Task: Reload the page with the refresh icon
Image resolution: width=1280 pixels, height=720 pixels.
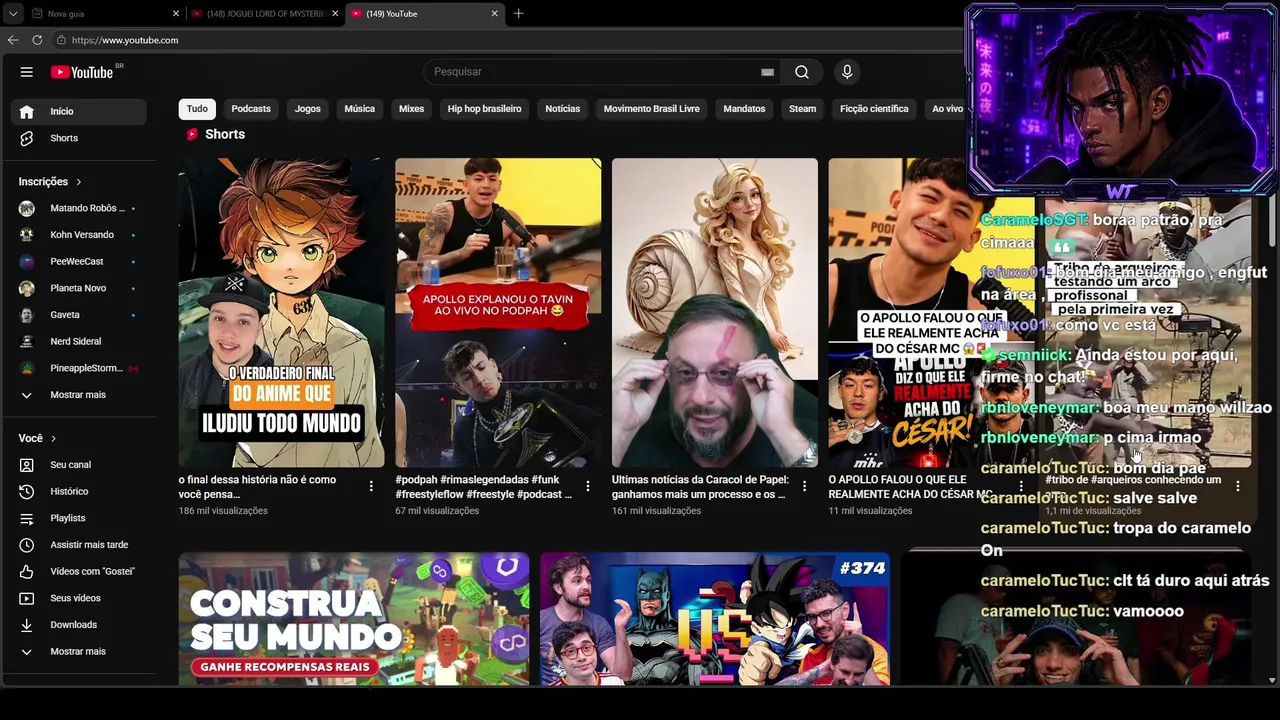Action: click(x=37, y=40)
